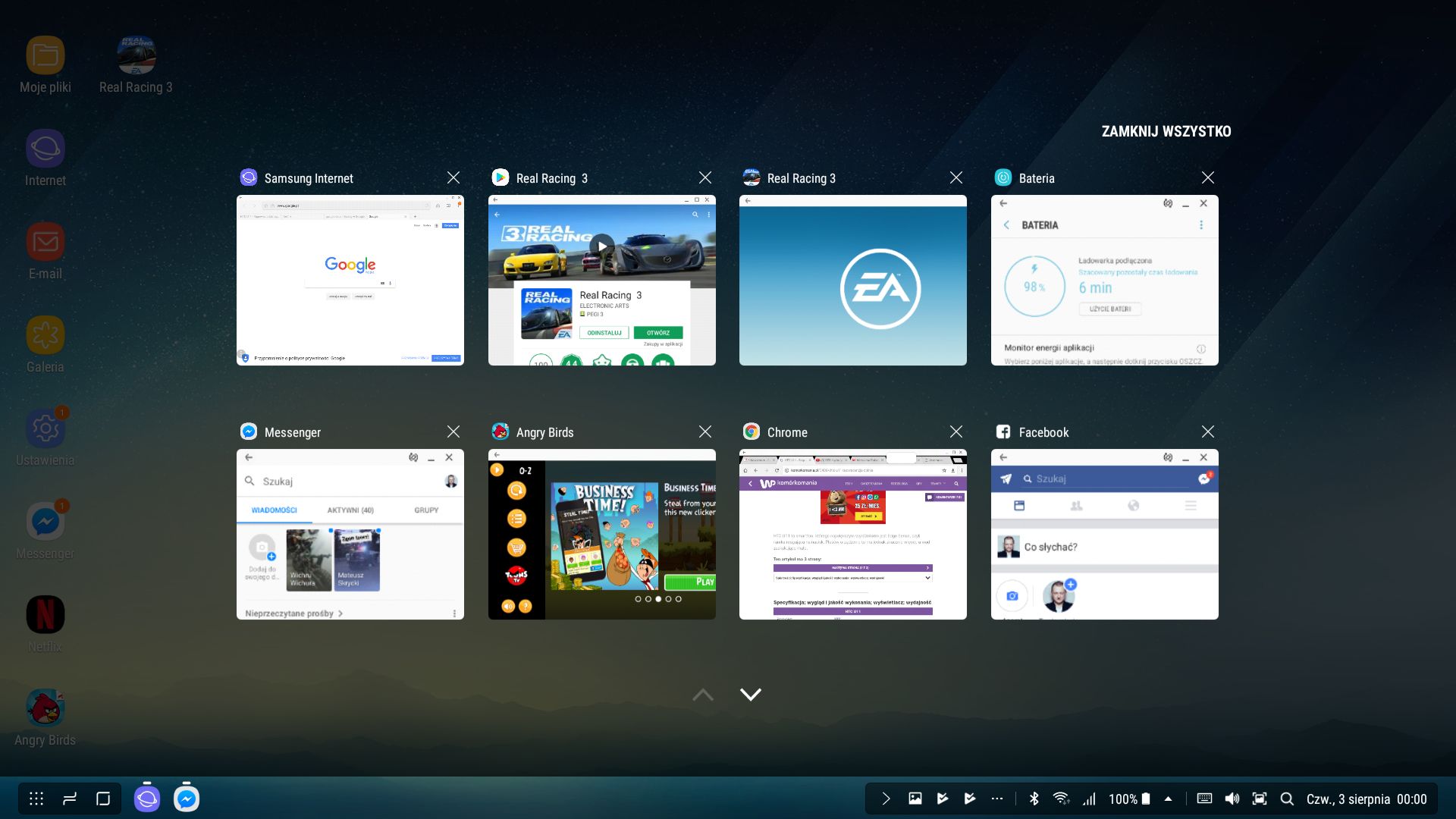Click PLAY in Angry Birds ad
The width and height of the screenshot is (1456, 819).
click(689, 582)
